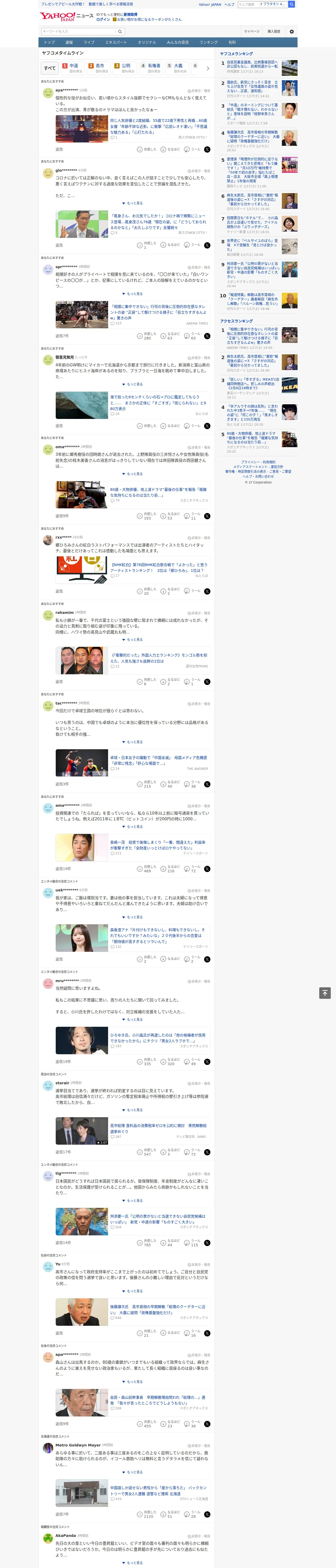Click the avatar icon of user aya
This screenshot has width=336, height=1568.
tap(48, 93)
